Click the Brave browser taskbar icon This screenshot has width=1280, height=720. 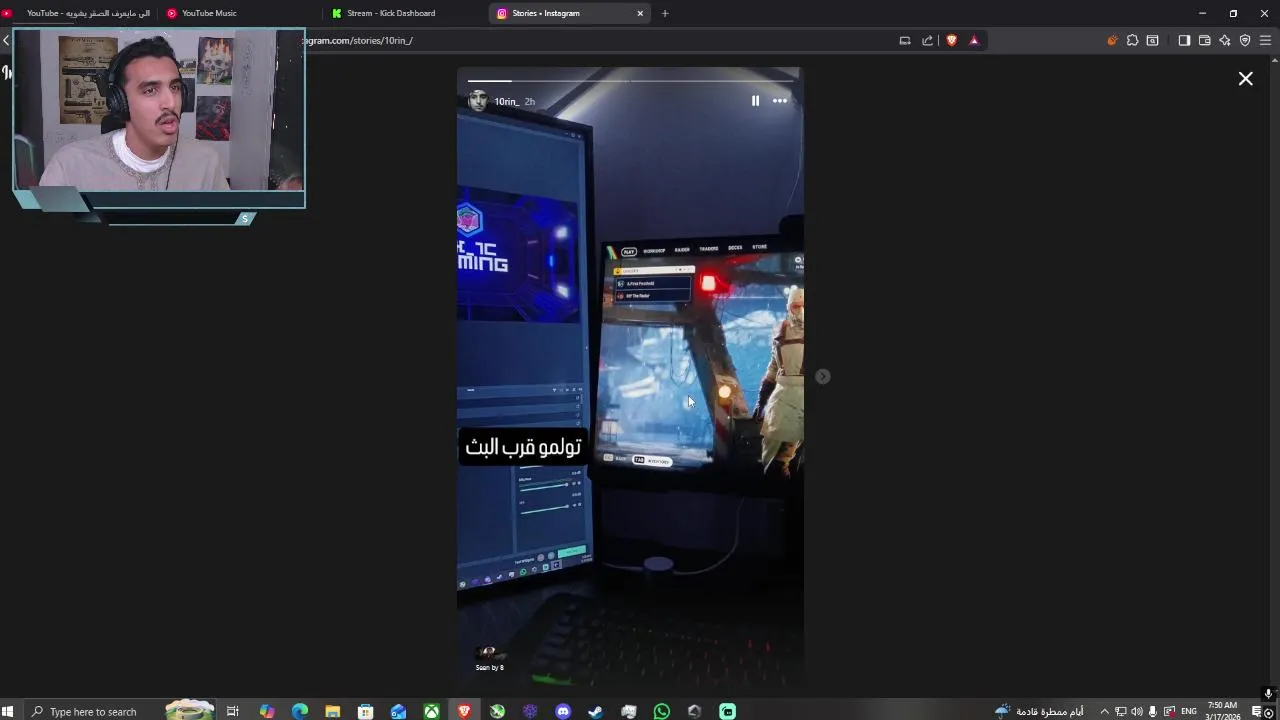pos(464,711)
